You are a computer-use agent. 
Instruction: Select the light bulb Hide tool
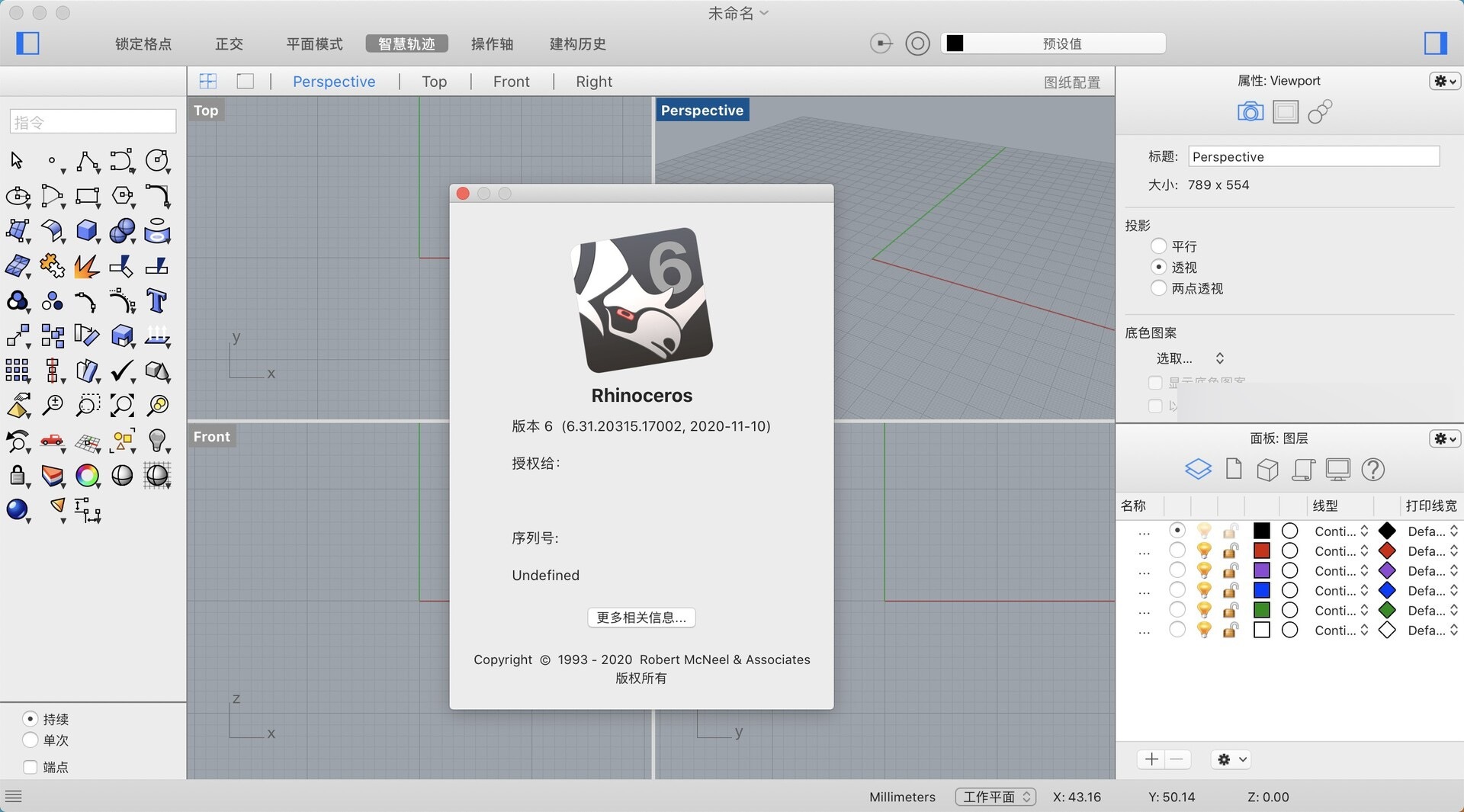click(157, 441)
